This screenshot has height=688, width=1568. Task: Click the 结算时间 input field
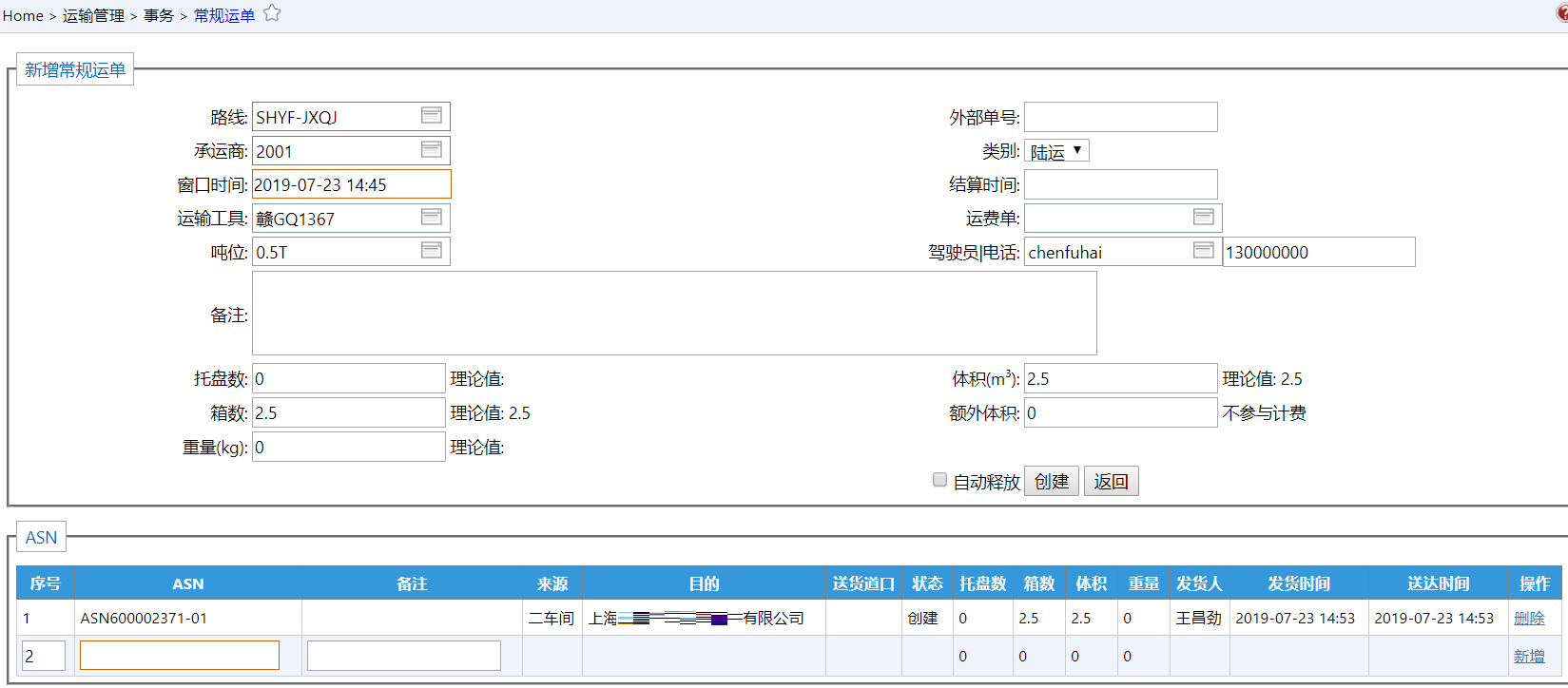(1121, 184)
